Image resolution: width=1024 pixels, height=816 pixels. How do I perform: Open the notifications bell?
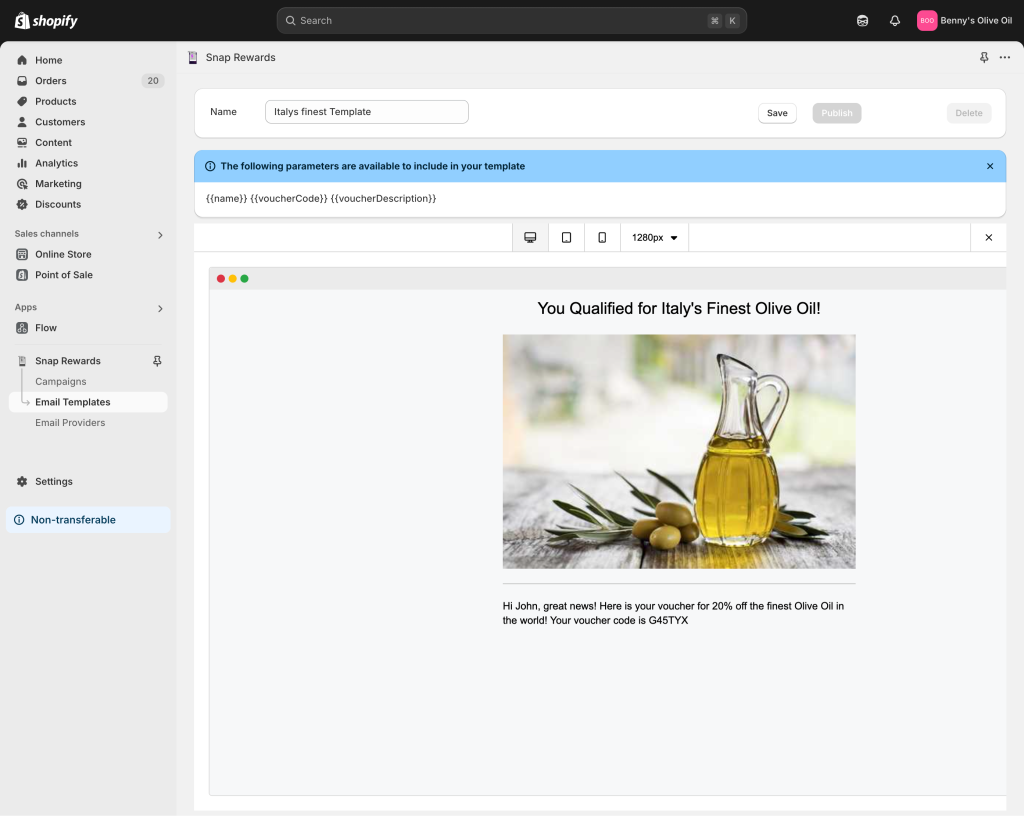click(x=895, y=21)
